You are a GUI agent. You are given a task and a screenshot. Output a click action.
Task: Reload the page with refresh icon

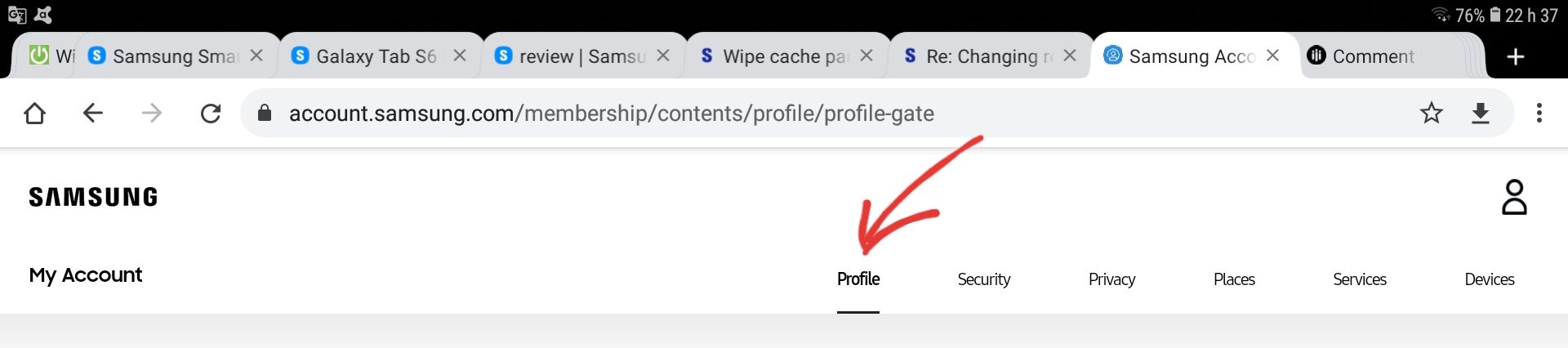pyautogui.click(x=211, y=113)
